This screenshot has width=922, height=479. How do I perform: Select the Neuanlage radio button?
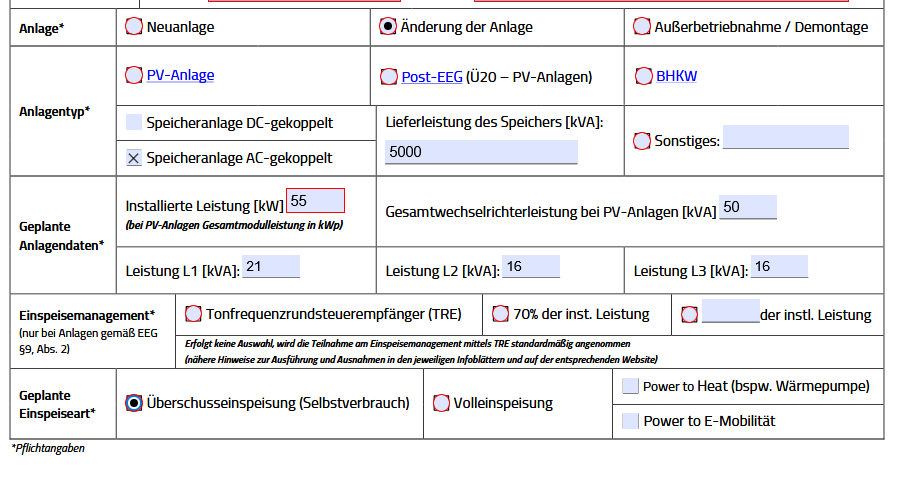coord(134,27)
